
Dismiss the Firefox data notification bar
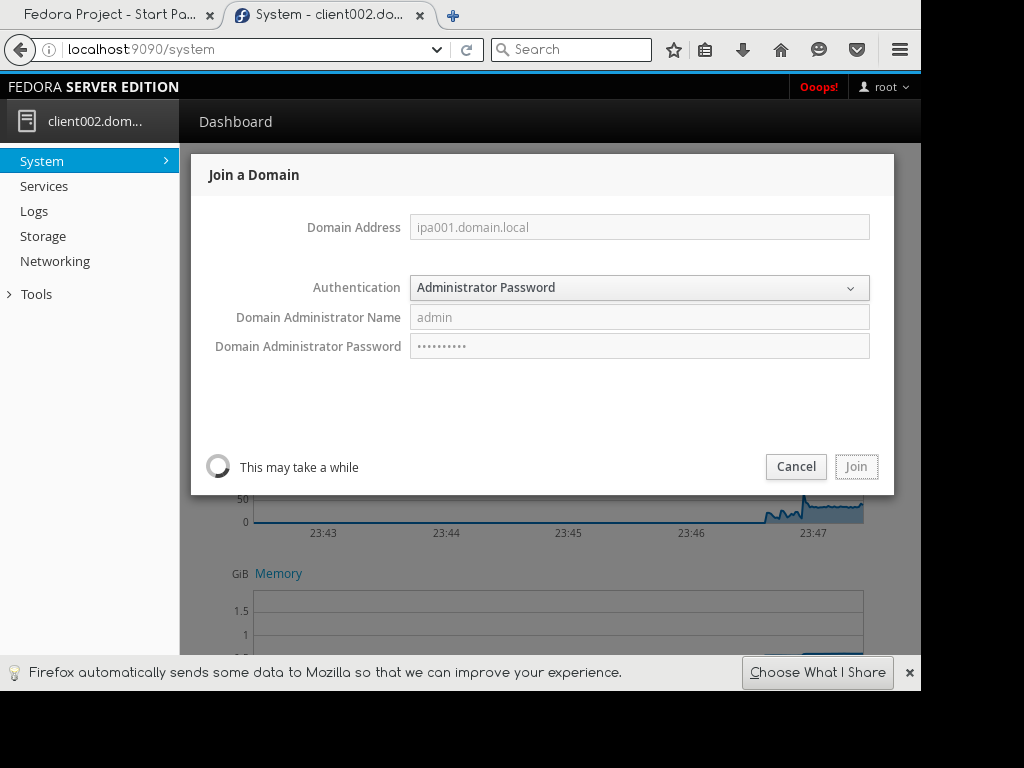tap(910, 673)
